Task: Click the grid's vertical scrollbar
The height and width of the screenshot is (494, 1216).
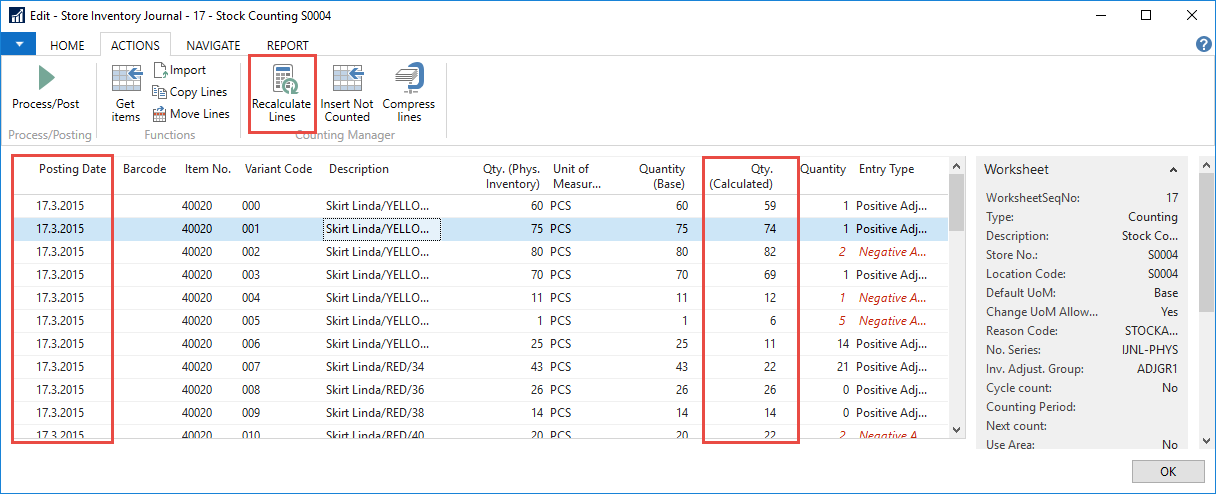Action: [x=956, y=300]
